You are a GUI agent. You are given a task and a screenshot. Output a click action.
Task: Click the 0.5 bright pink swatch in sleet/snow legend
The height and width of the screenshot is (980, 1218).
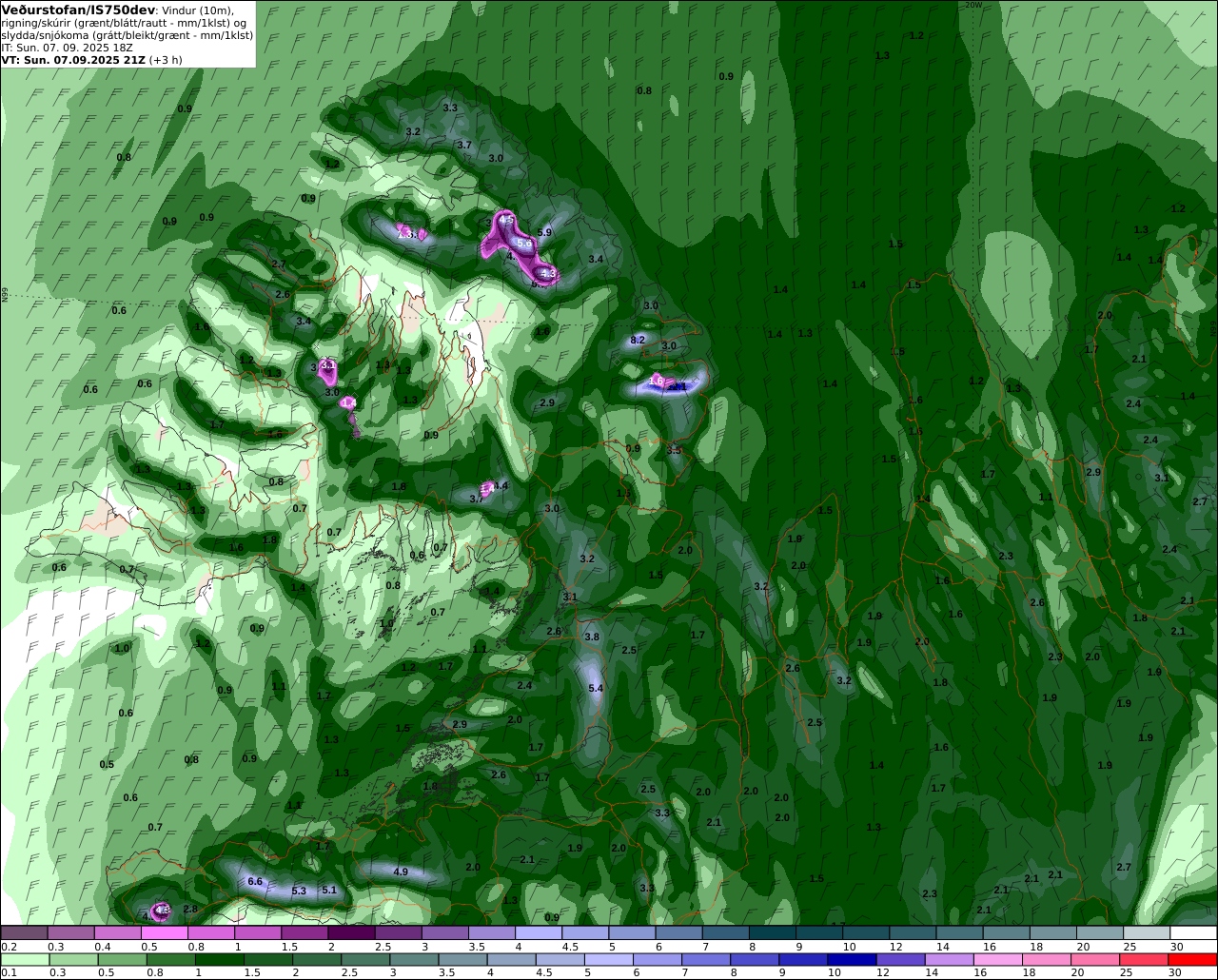click(164, 933)
